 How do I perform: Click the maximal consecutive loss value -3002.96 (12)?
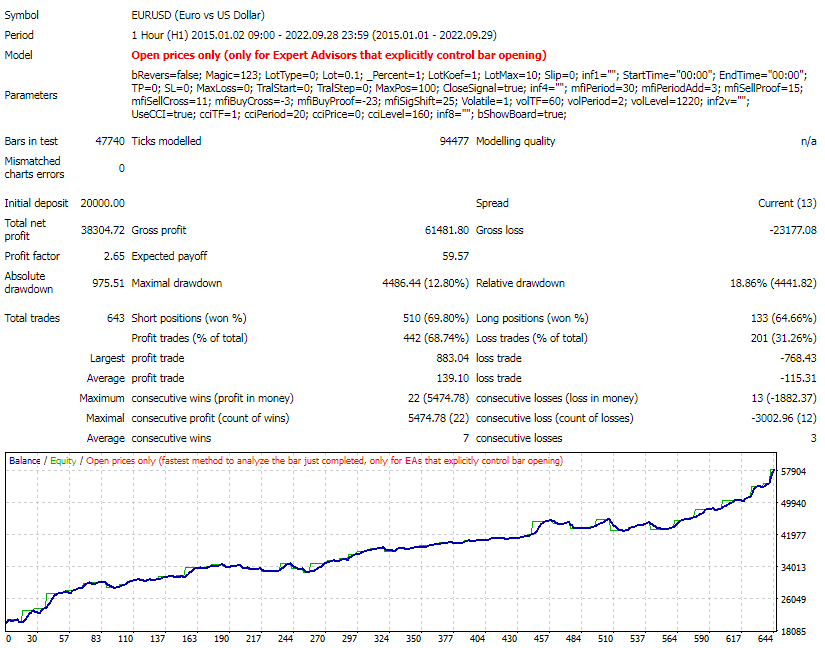(784, 418)
